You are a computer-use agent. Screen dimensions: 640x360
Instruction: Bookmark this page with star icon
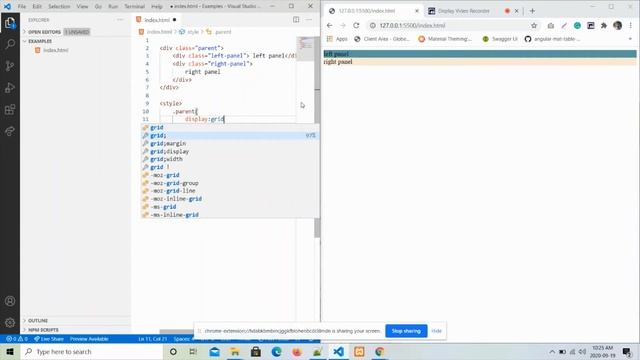[x=534, y=25]
